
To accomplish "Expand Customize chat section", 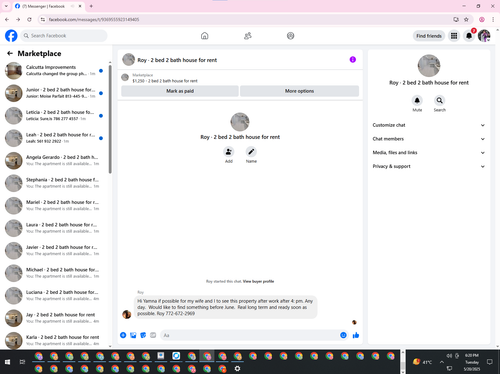I will pos(429,125).
